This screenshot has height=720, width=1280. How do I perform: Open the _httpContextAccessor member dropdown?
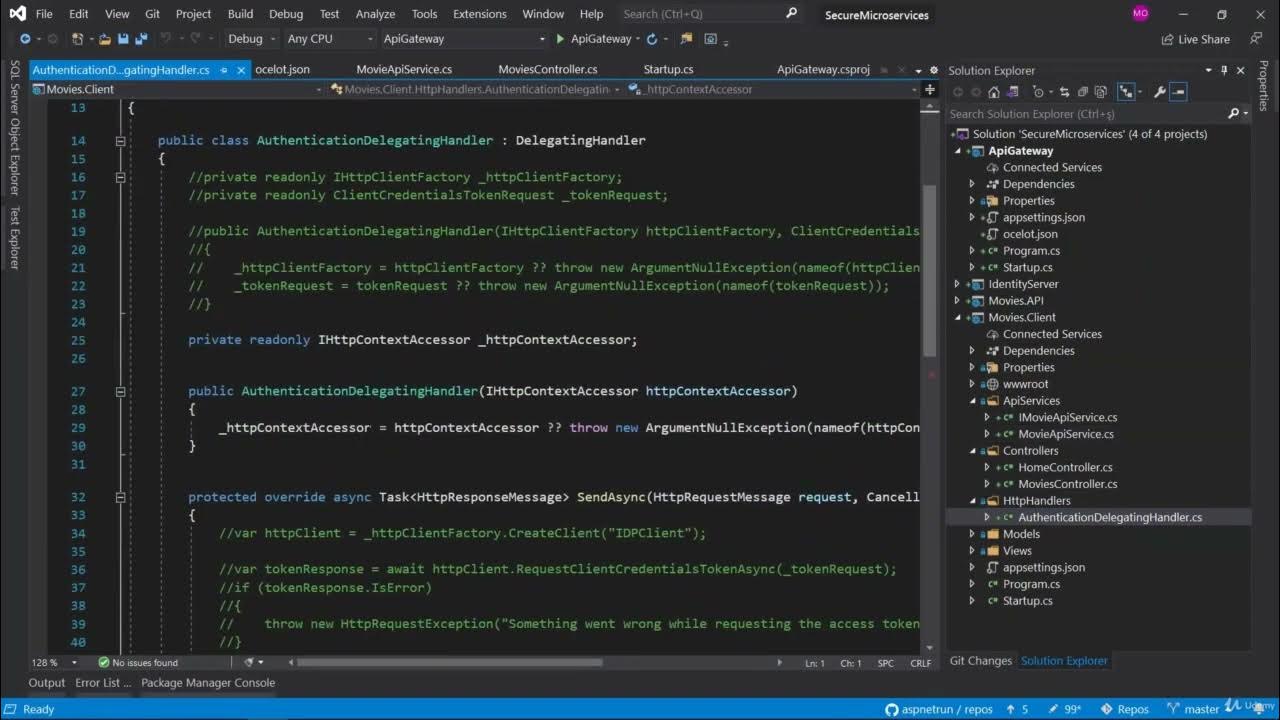click(772, 89)
